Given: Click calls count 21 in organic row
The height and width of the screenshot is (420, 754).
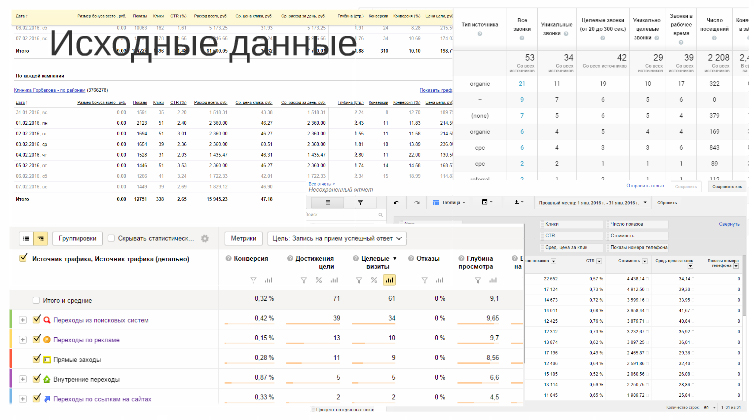Looking at the screenshot, I should click(x=522, y=84).
